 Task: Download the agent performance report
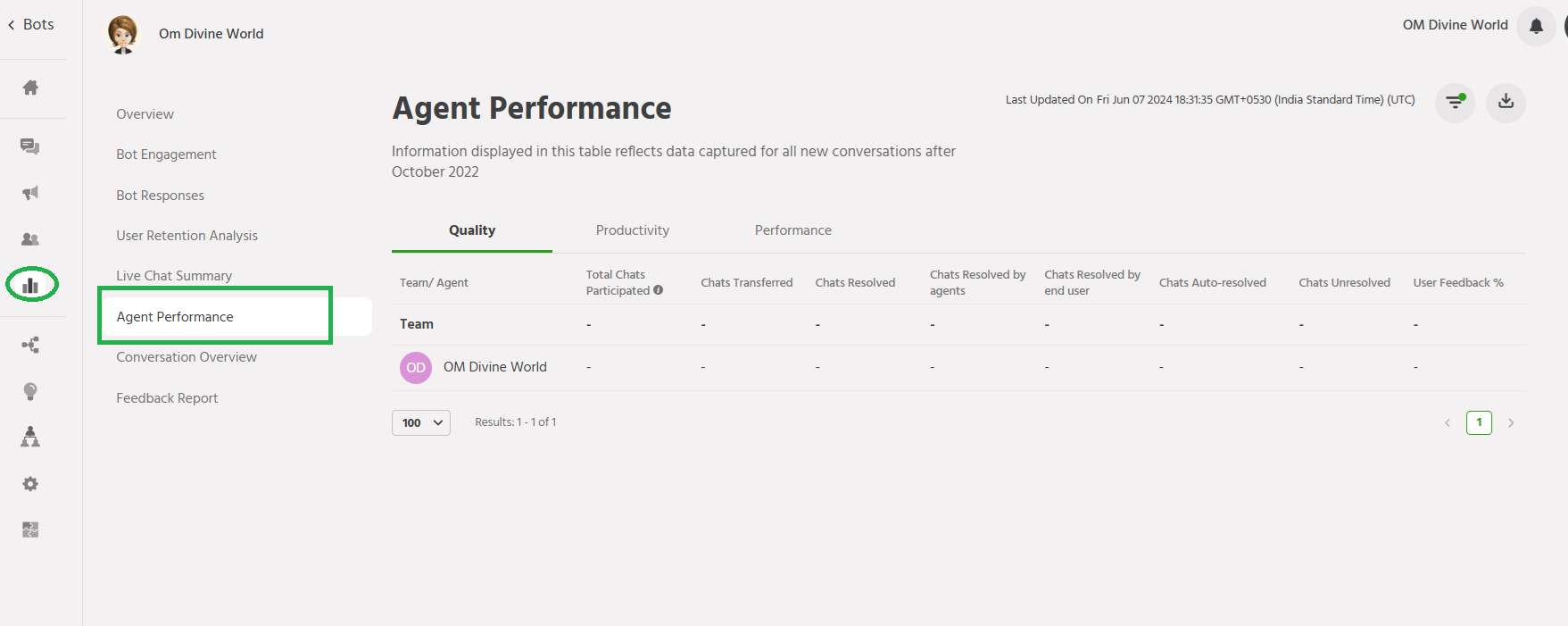coord(1506,102)
